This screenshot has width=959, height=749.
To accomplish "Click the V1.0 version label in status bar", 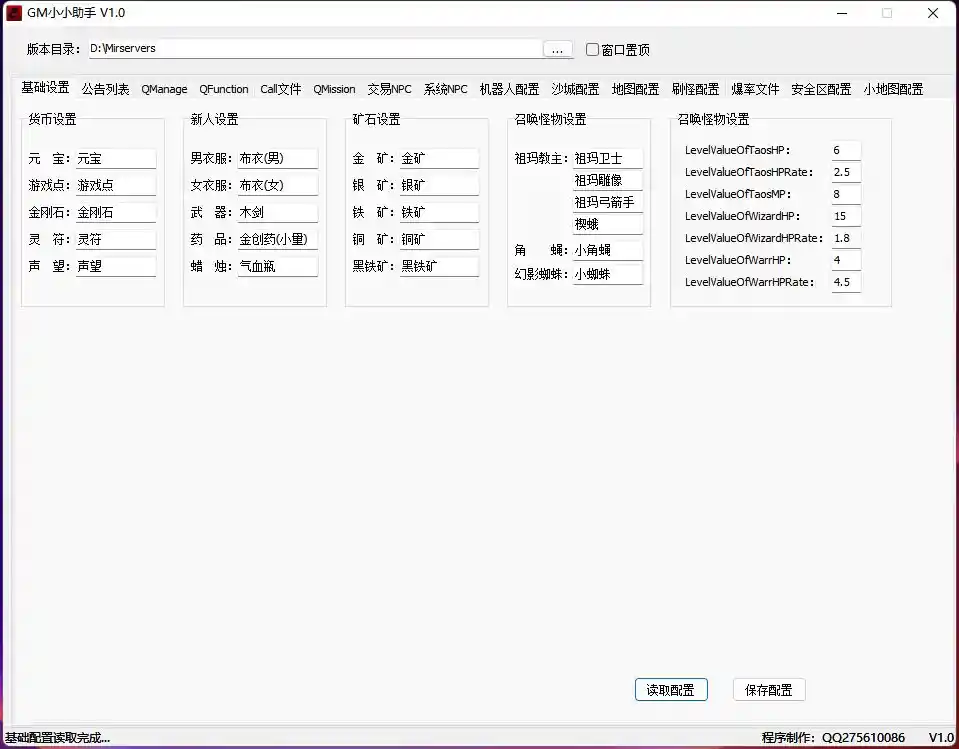I will click(x=941, y=738).
